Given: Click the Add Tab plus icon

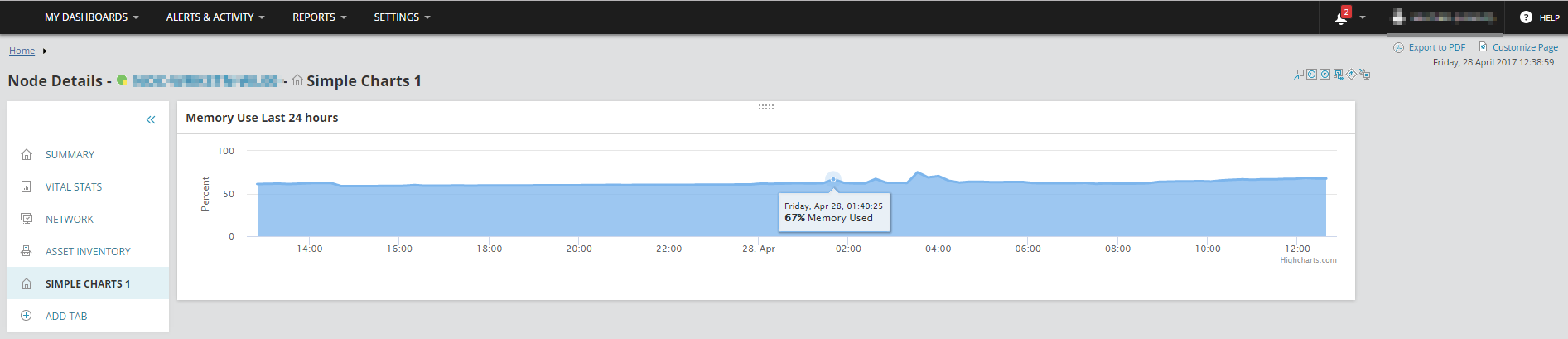Looking at the screenshot, I should [26, 316].
